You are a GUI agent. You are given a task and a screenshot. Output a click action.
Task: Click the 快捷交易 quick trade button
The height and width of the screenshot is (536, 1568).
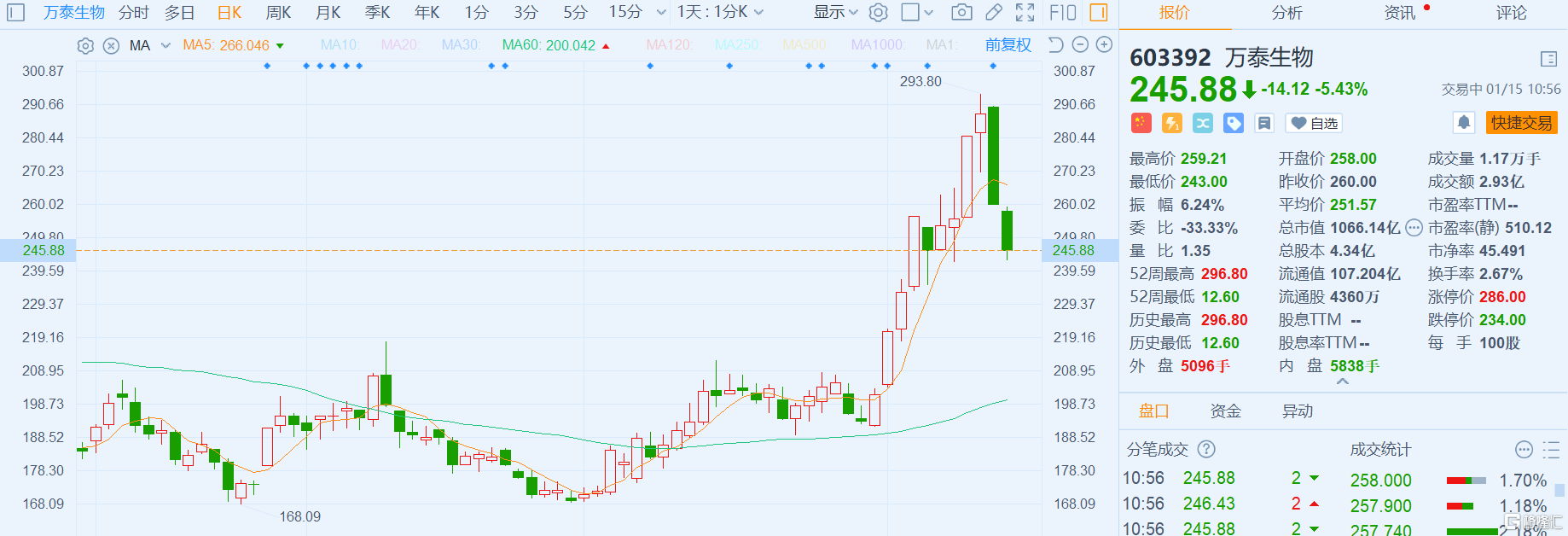pyautogui.click(x=1522, y=123)
